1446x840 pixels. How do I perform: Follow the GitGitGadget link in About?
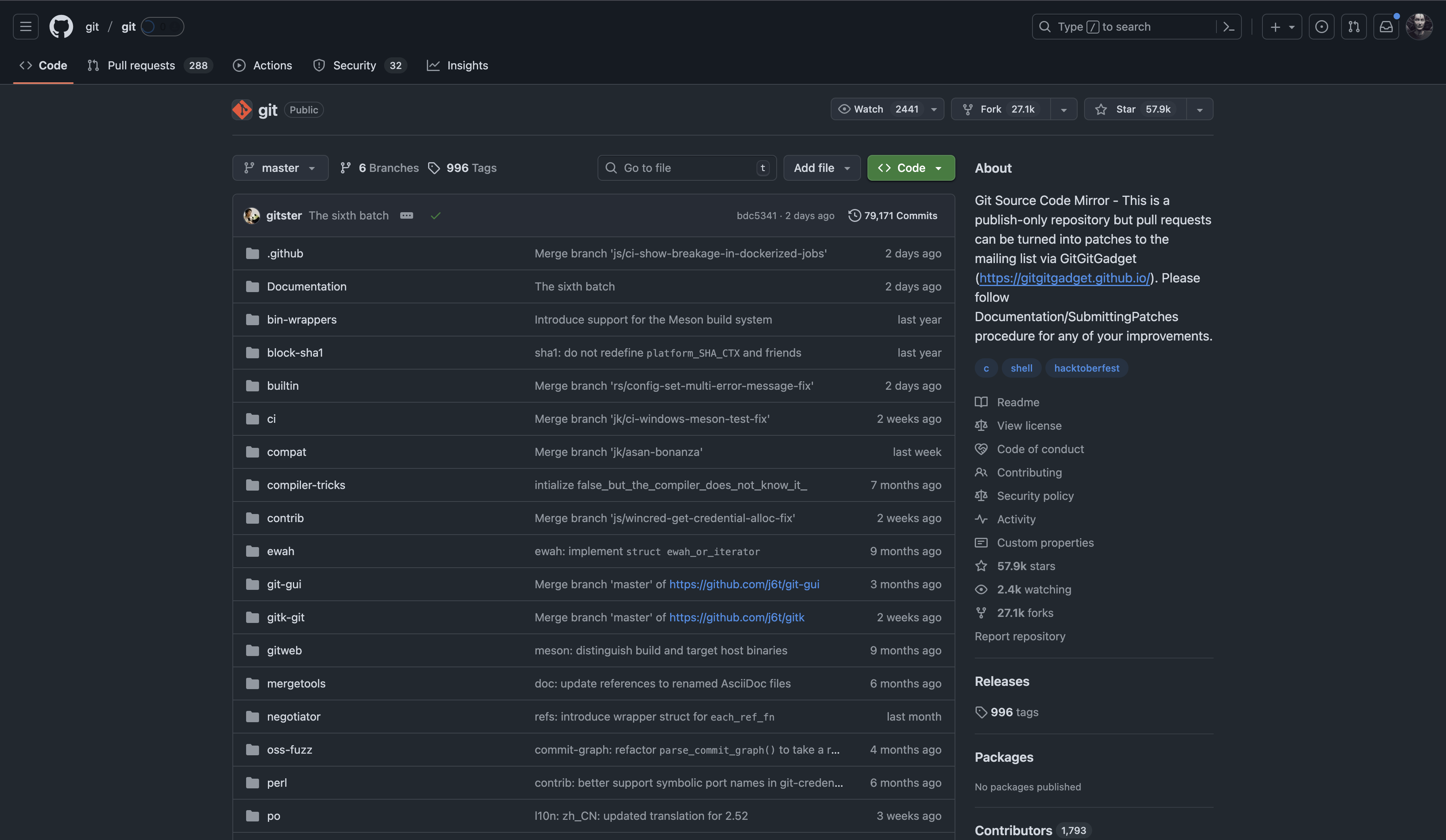[1064, 278]
